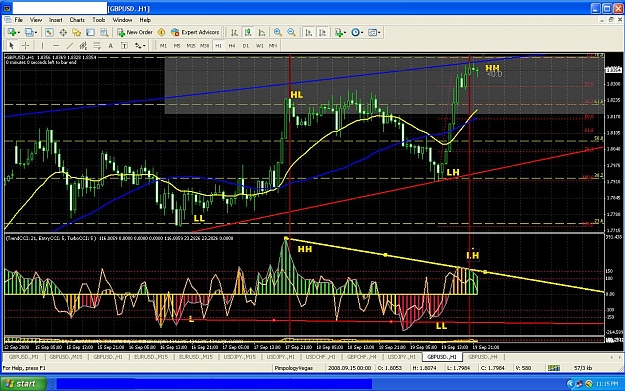Click the 11:15 PM taskbar clock

click(607, 384)
